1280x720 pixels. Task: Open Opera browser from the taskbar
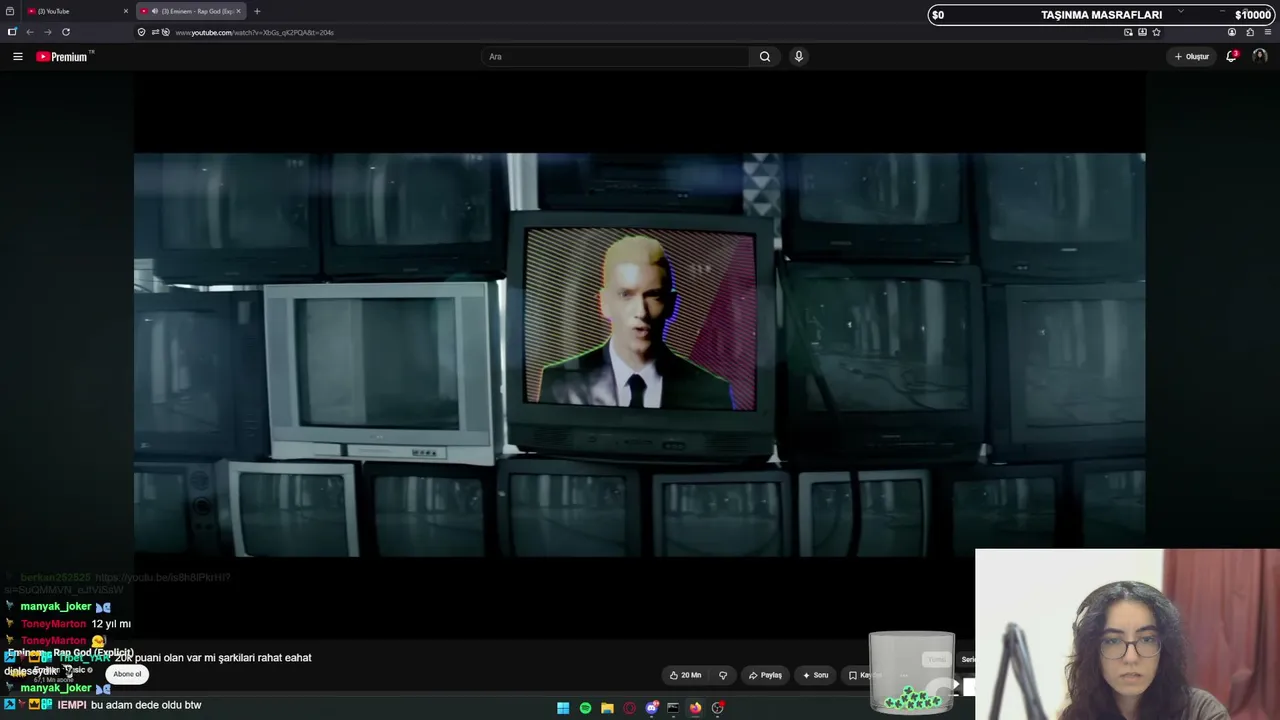pos(629,708)
